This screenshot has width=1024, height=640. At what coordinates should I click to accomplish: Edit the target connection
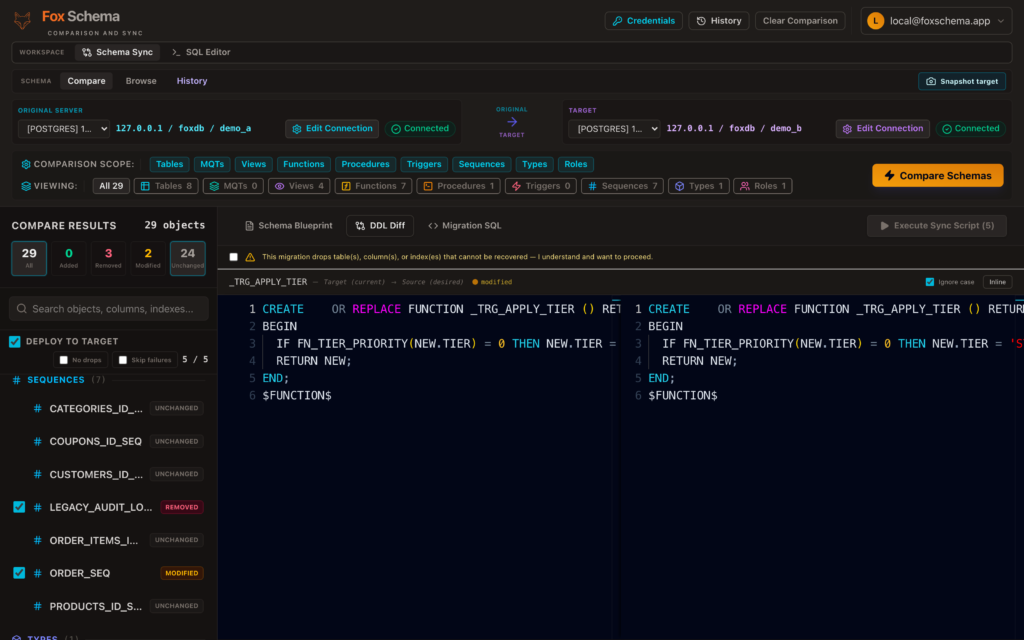coord(882,129)
